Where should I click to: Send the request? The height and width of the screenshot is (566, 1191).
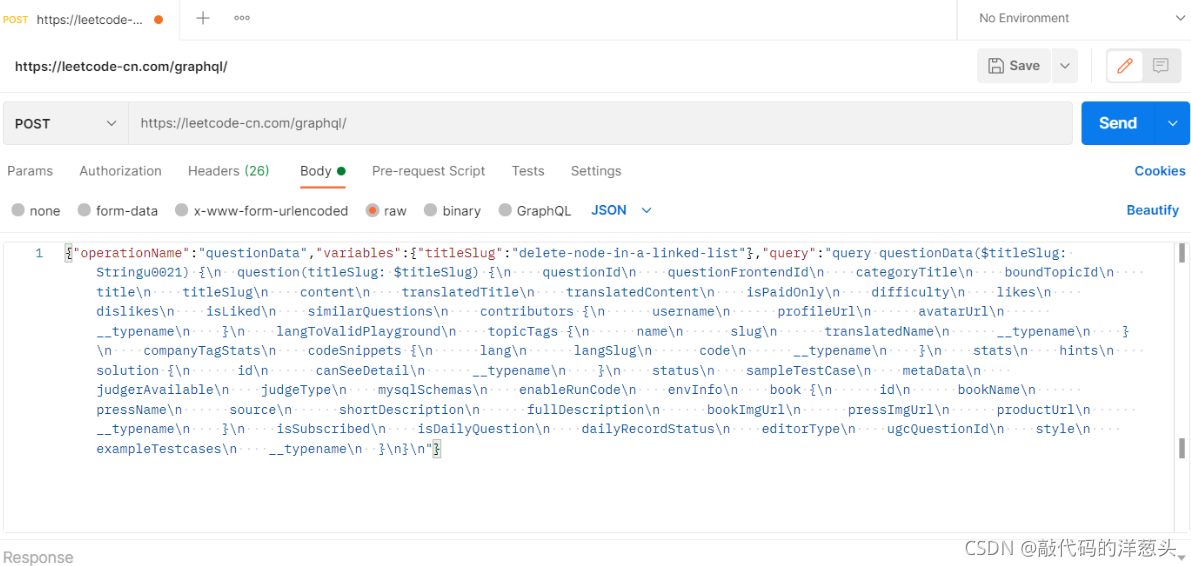point(1117,123)
